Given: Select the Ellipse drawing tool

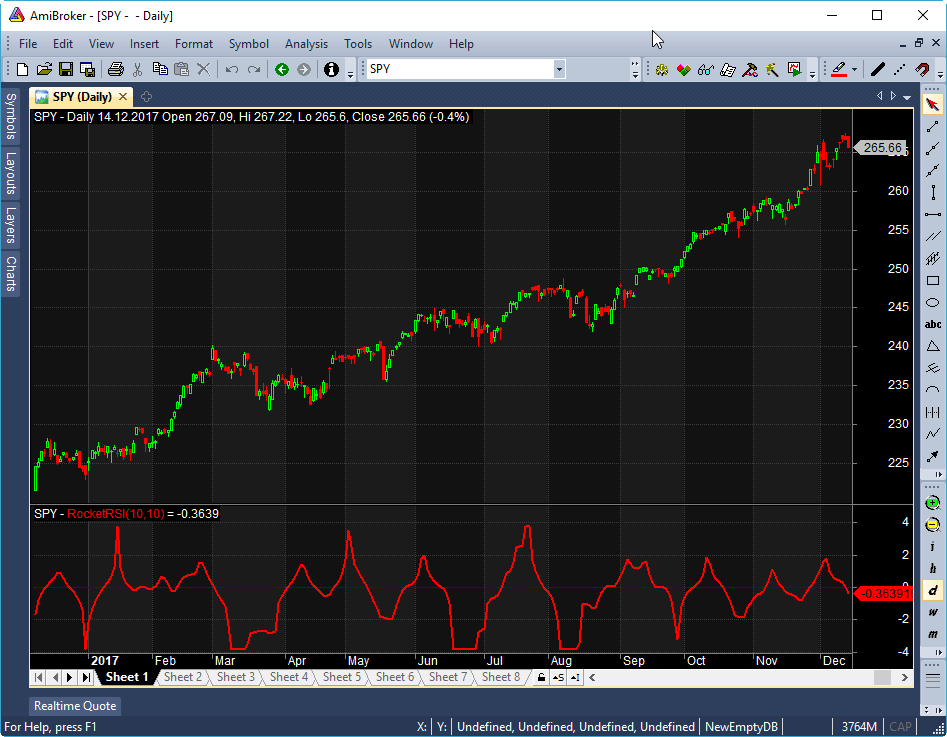Looking at the screenshot, I should tap(933, 303).
